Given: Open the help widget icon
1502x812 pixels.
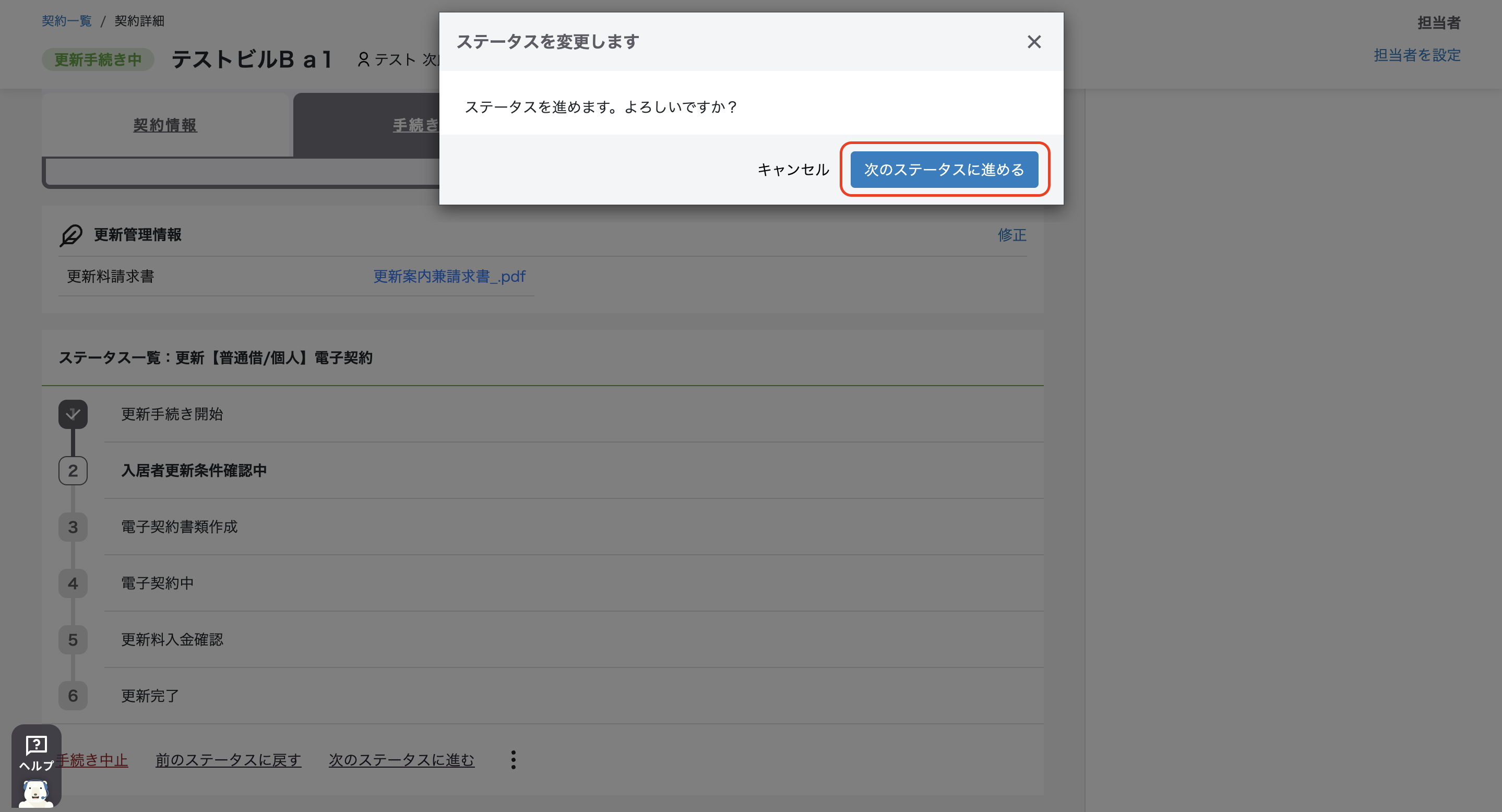Looking at the screenshot, I should coord(36,745).
